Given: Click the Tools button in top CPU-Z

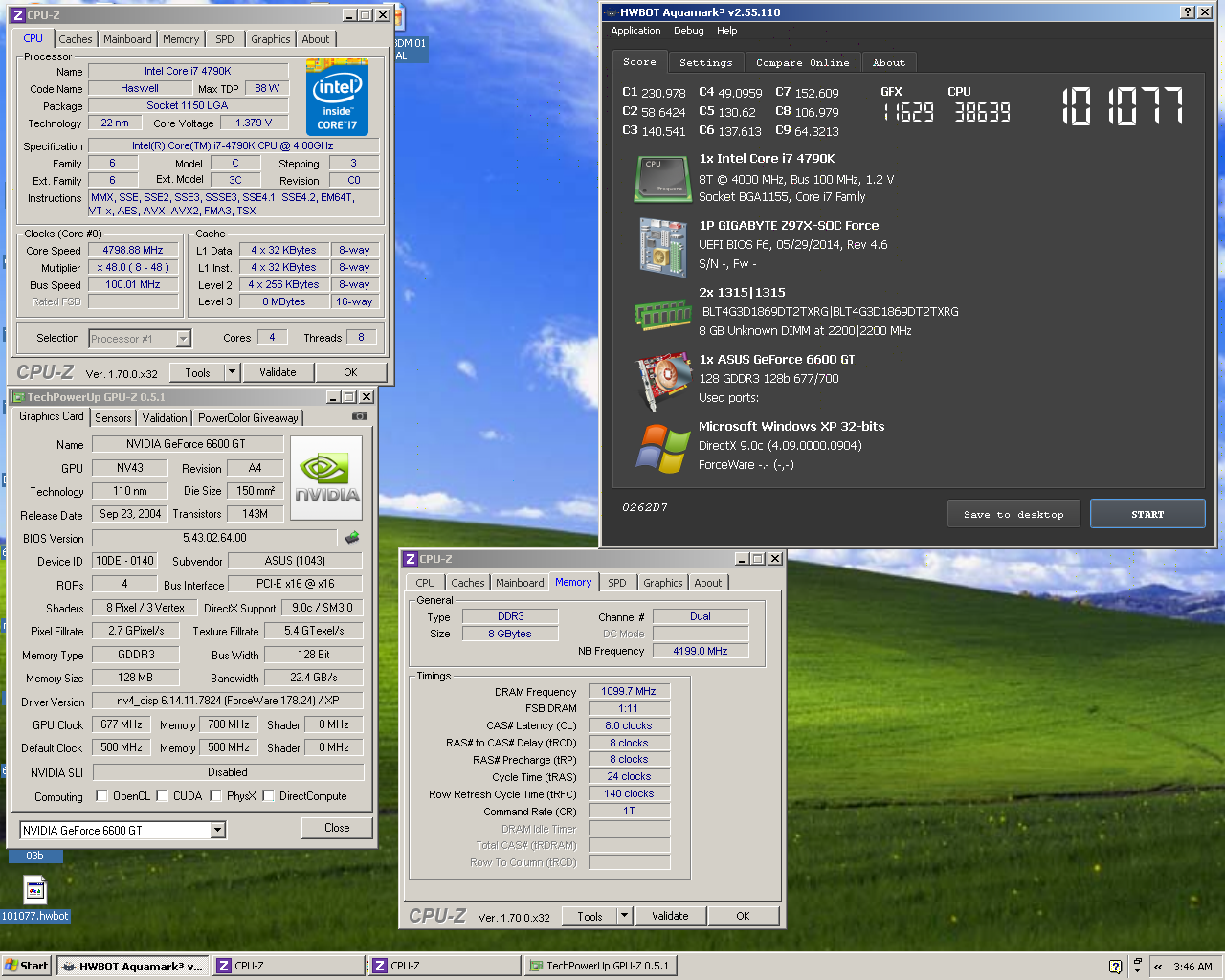Looking at the screenshot, I should (x=198, y=372).
